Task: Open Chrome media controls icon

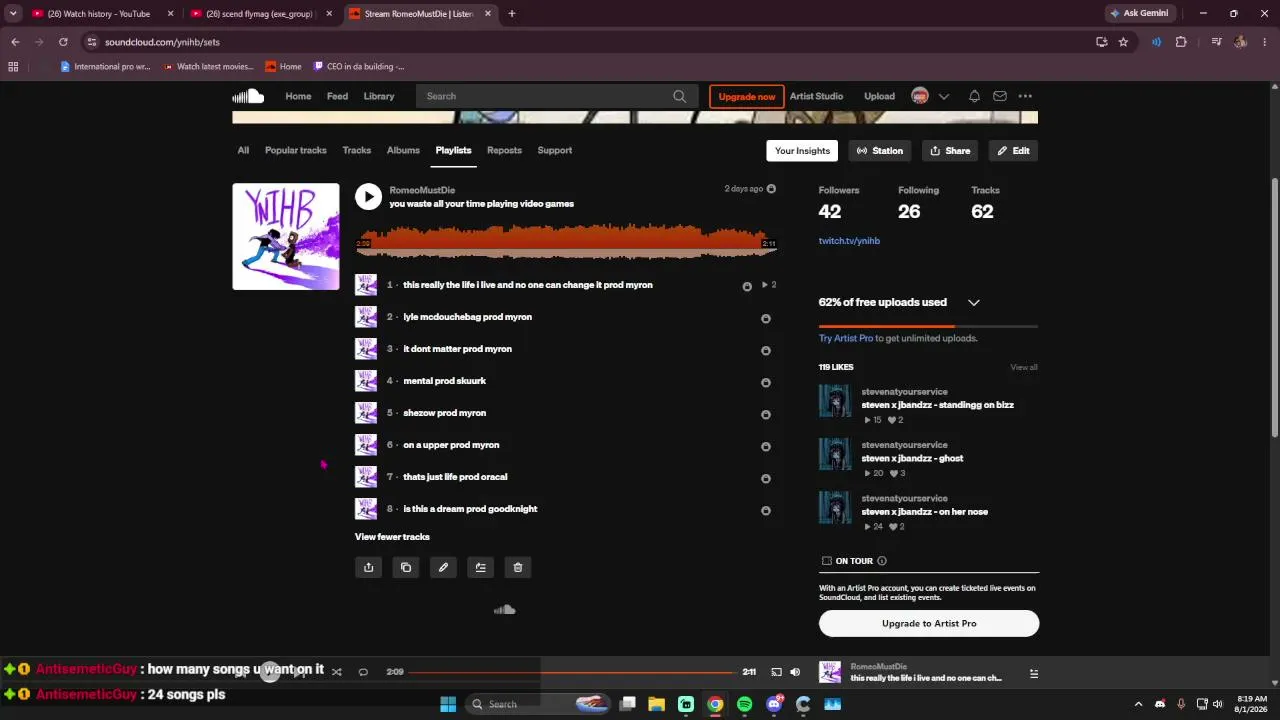Action: (1216, 42)
